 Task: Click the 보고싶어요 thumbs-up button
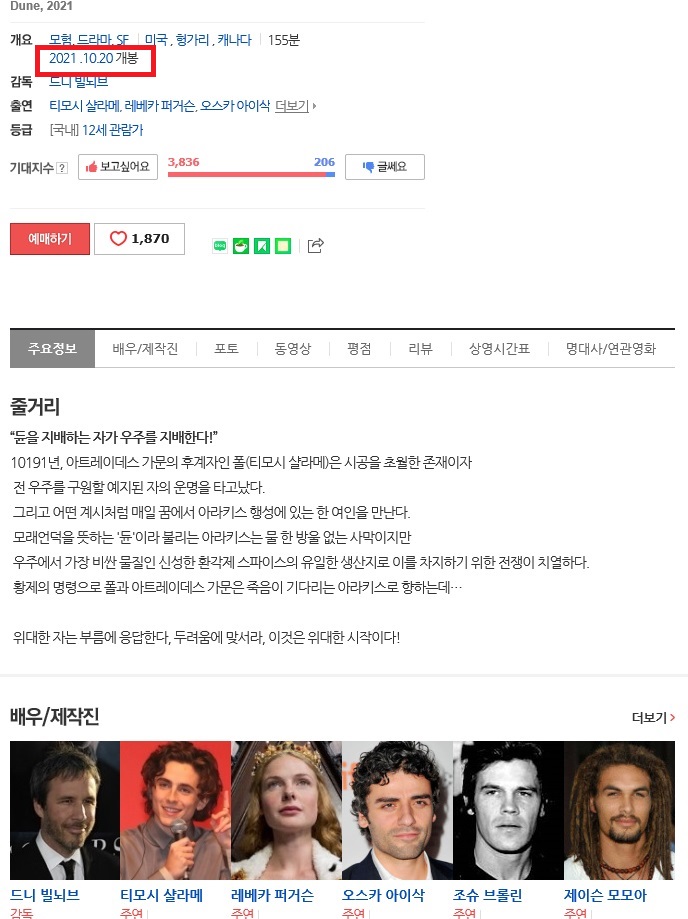tap(118, 167)
